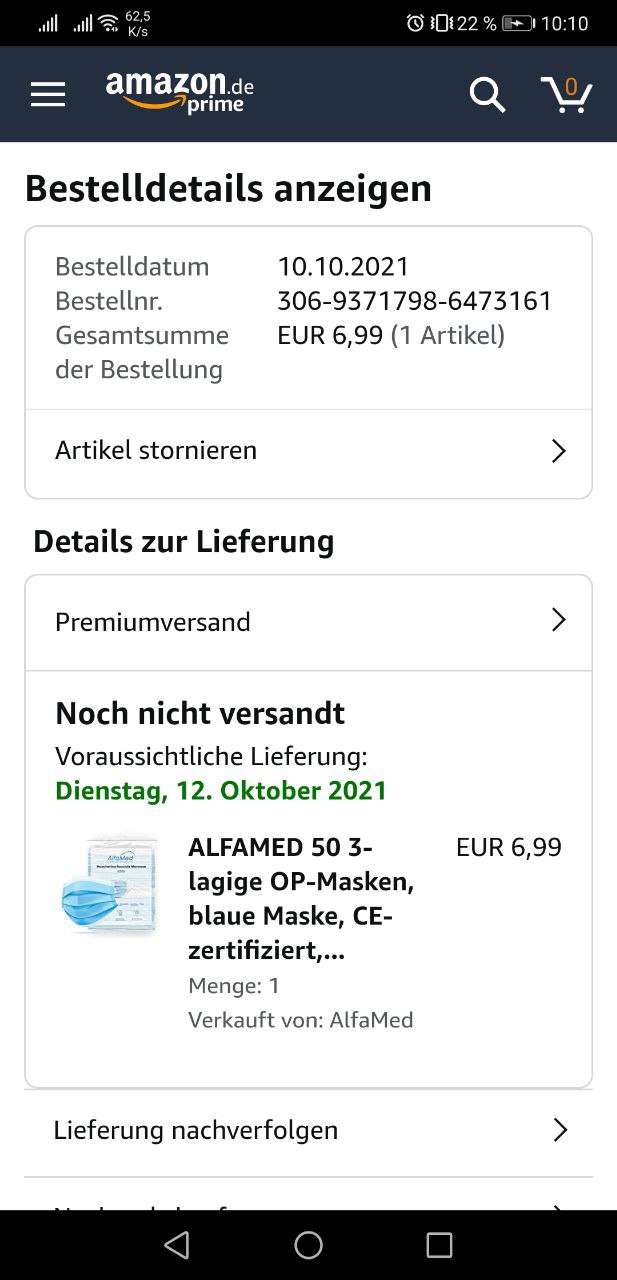The width and height of the screenshot is (617, 1280).
Task: Open the Premiumversand shipping row
Action: point(153,622)
